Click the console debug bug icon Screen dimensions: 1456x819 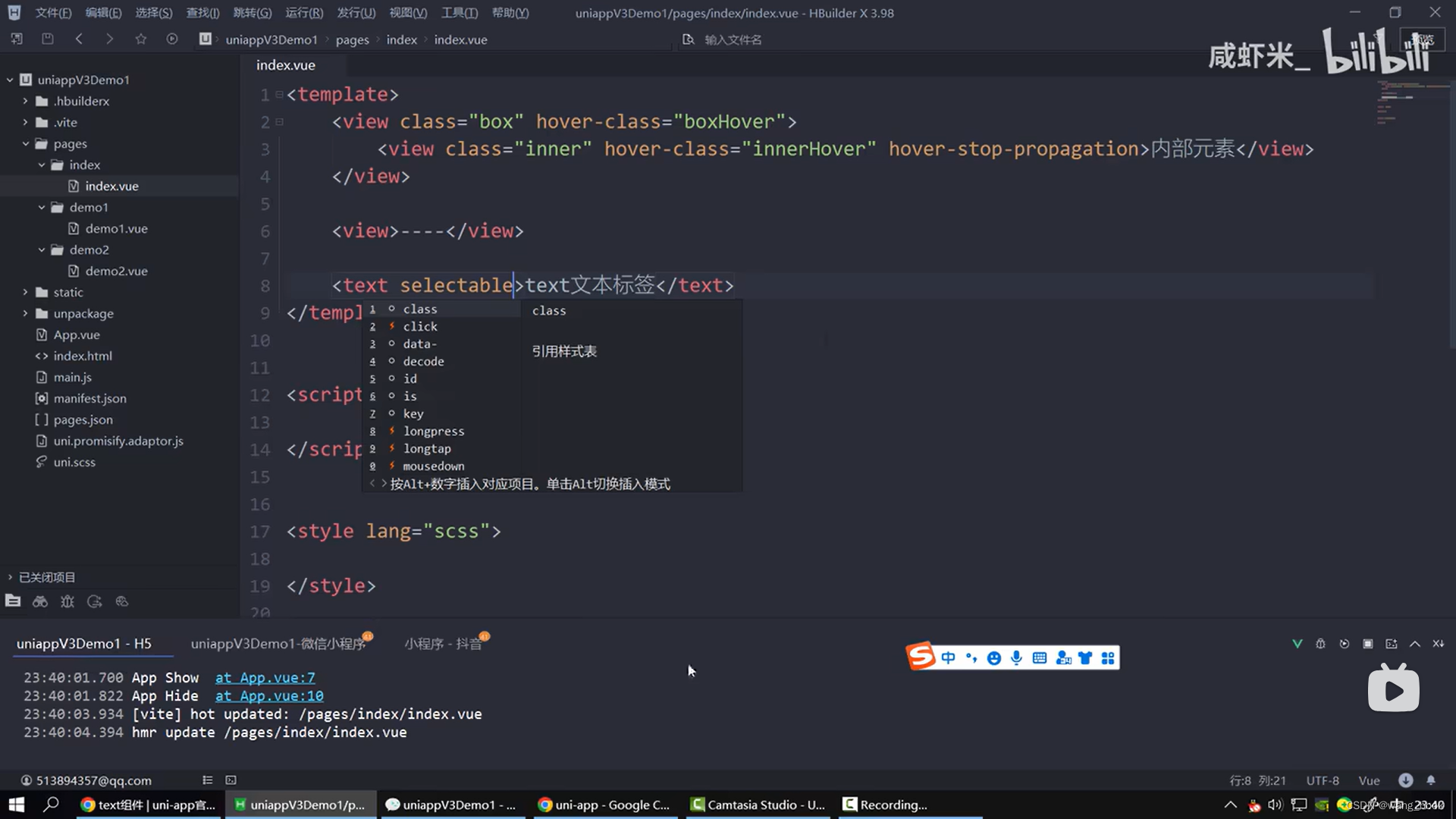(1320, 644)
